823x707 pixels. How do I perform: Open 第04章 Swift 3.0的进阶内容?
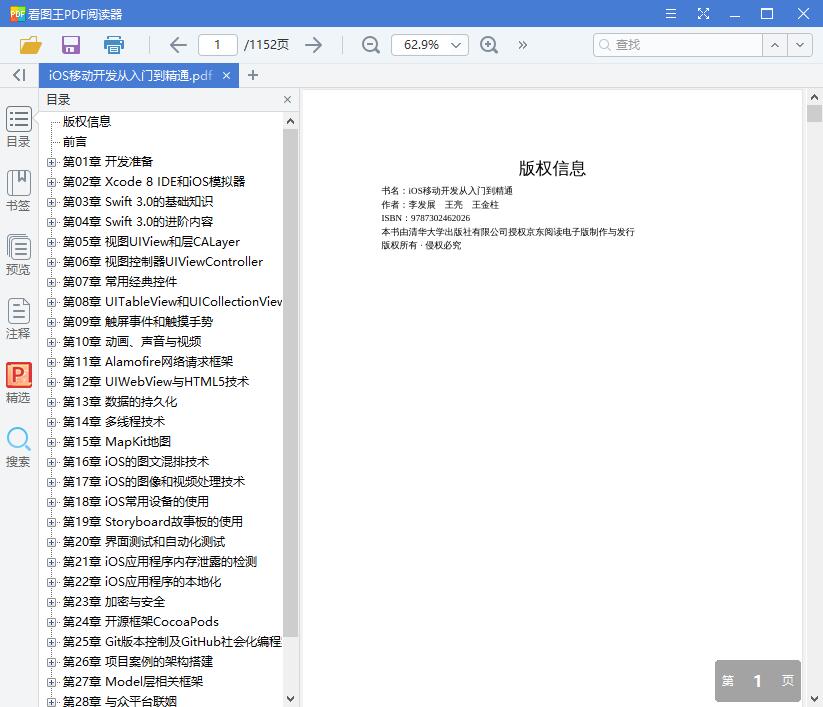click(x=138, y=221)
